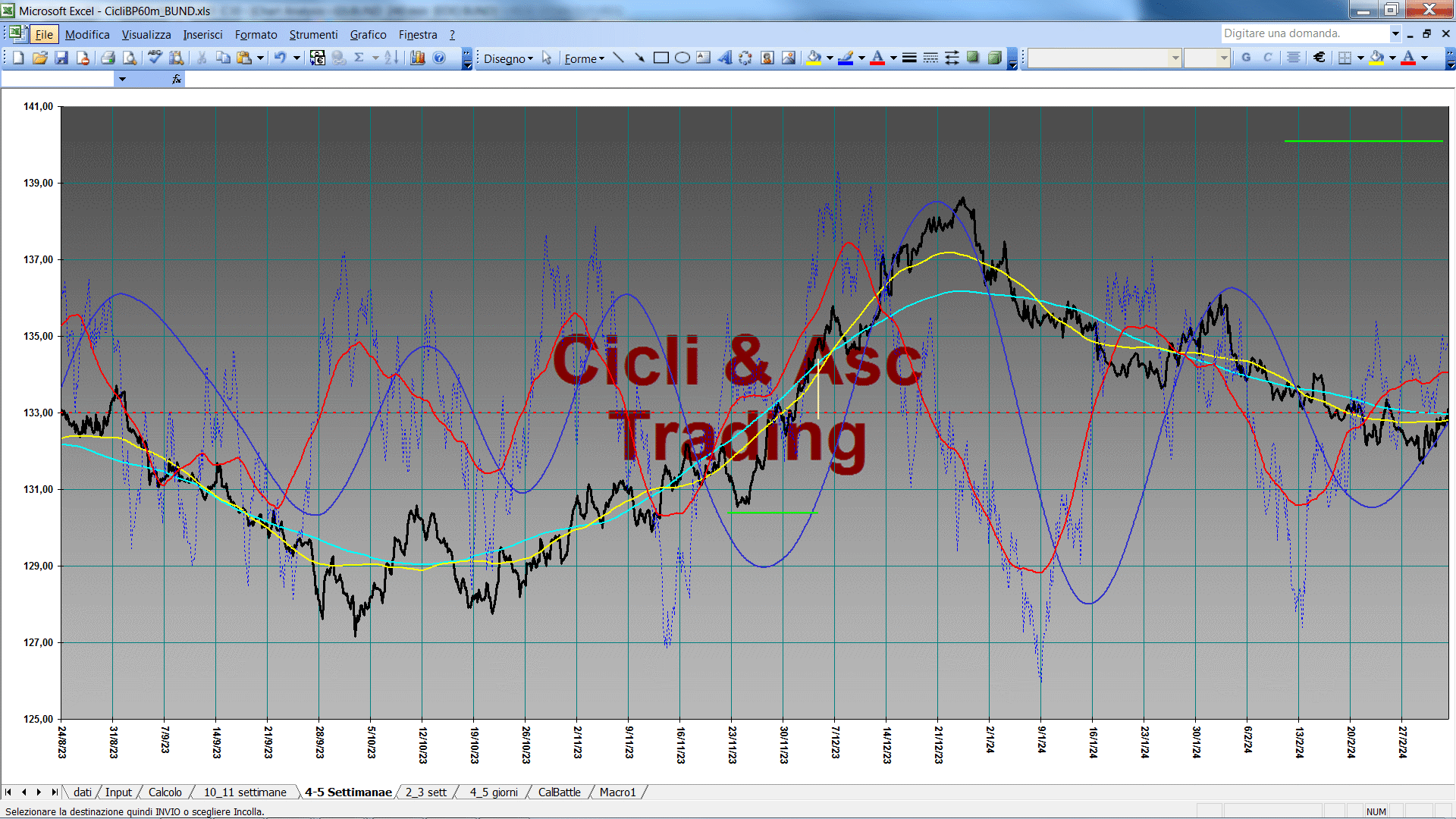Switch to the 10_11 settimane tab

(245, 792)
